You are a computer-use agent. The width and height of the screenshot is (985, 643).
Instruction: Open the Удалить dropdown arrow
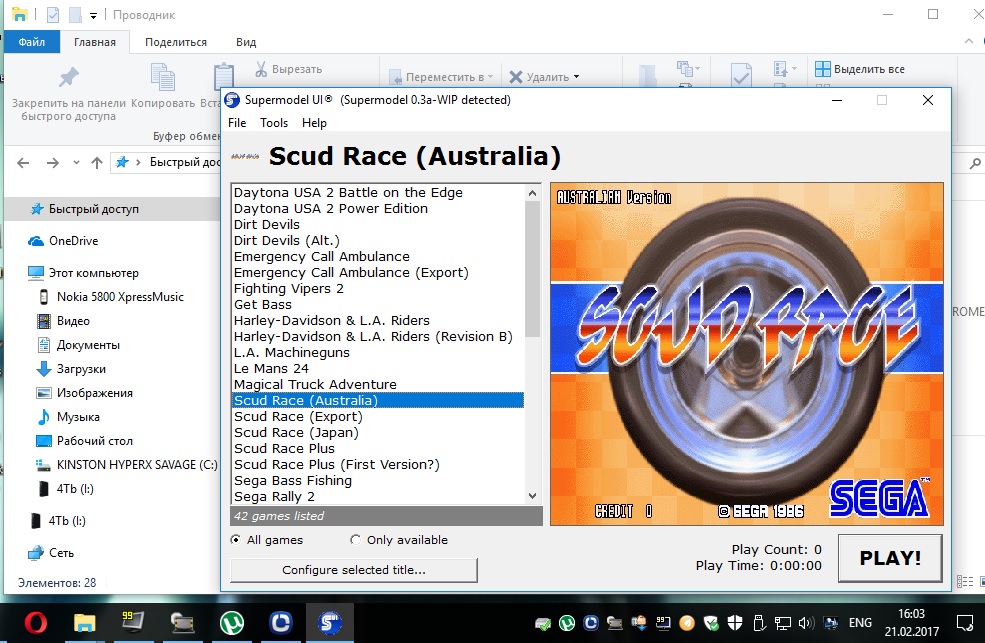tap(576, 77)
